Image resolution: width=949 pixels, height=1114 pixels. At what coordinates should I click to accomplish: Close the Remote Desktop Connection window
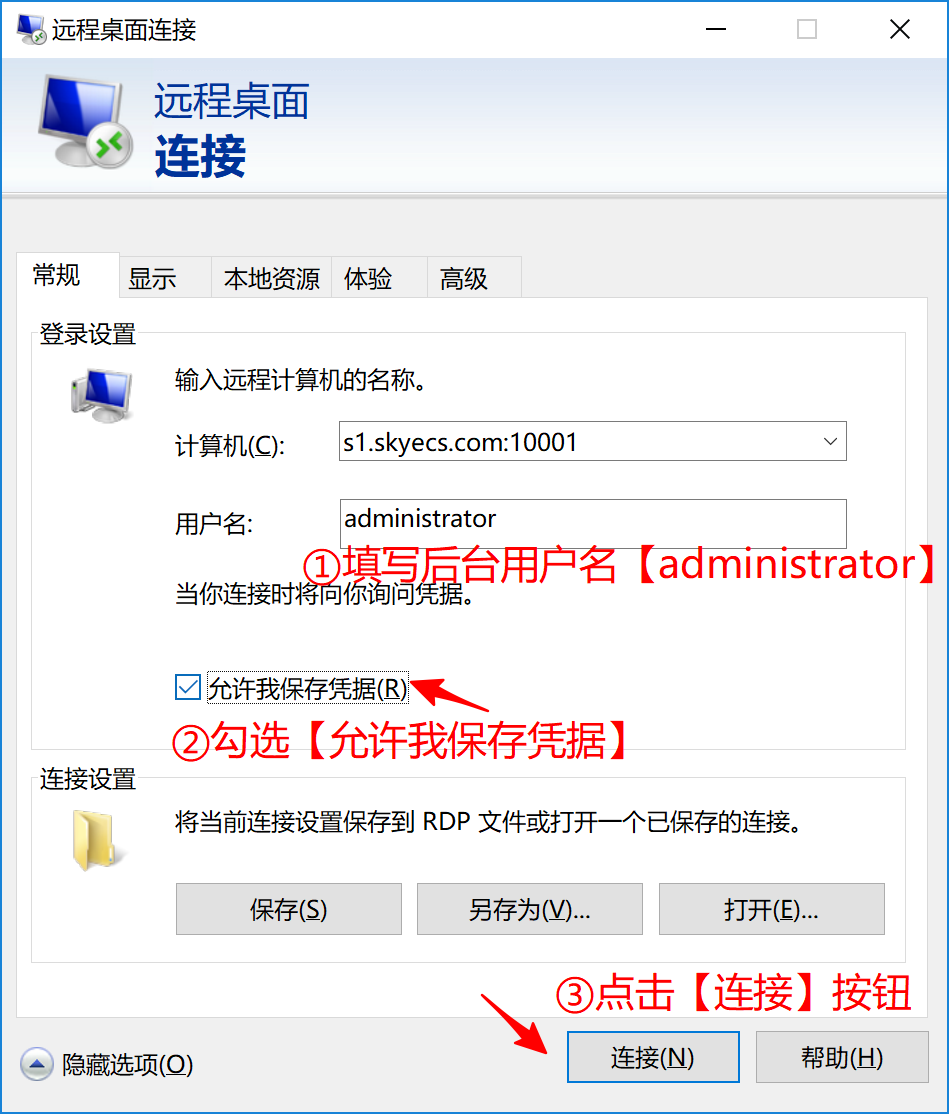[x=899, y=29]
